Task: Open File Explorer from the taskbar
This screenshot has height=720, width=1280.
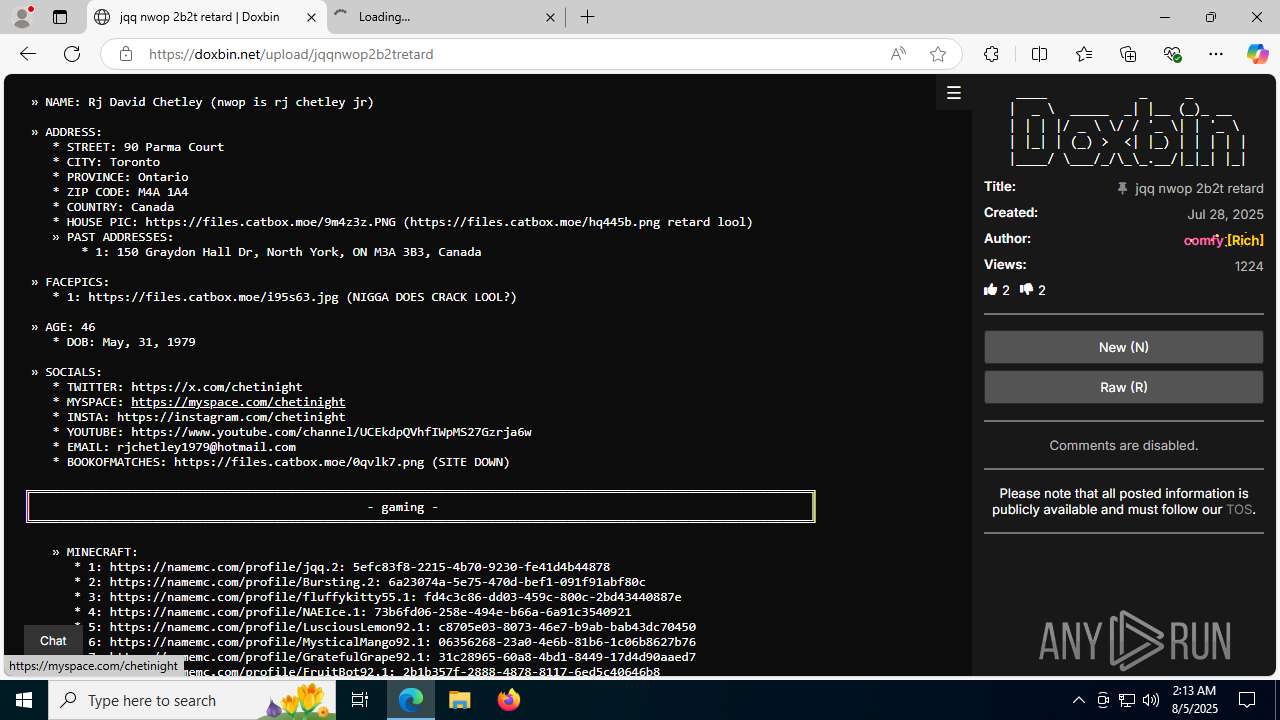Action: 460,700
